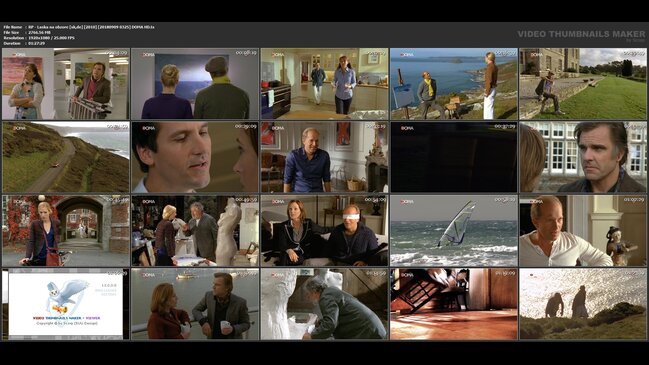649x365 pixels.
Task: Open thumbnail of man carrying ladder in gallery
Action: 66,84
